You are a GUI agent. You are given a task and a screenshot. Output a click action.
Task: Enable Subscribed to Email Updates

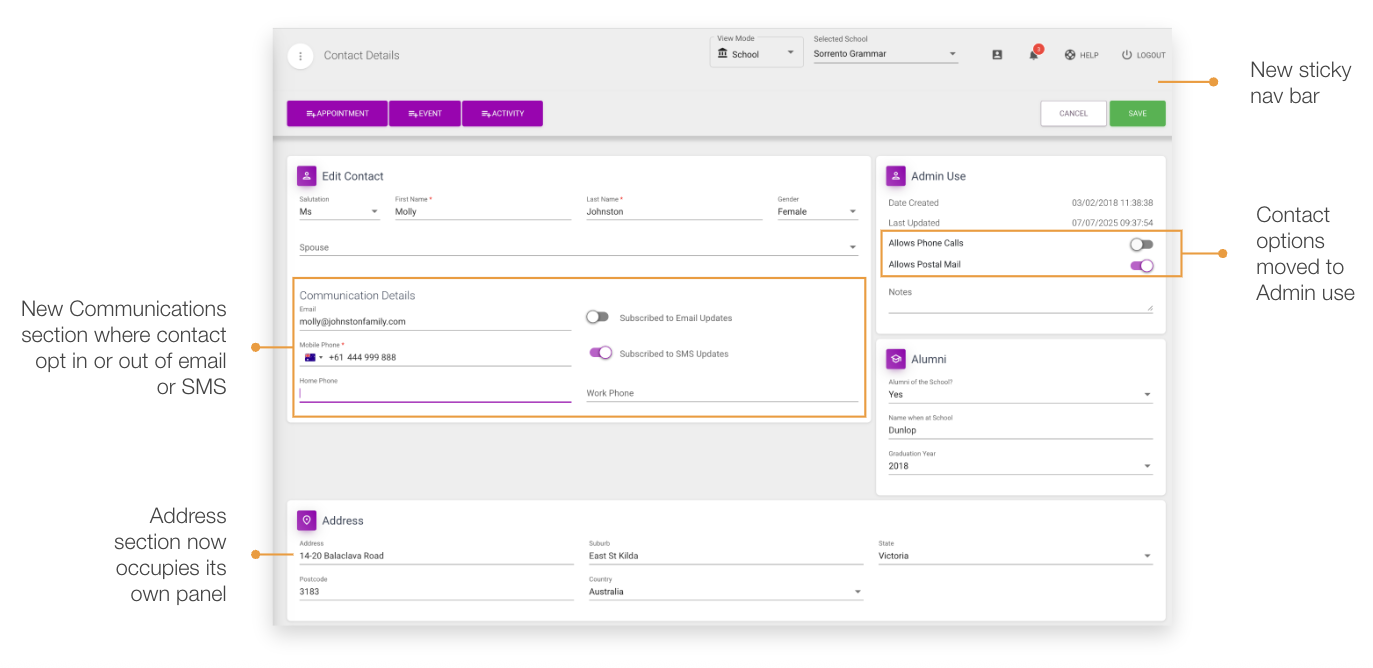597,316
